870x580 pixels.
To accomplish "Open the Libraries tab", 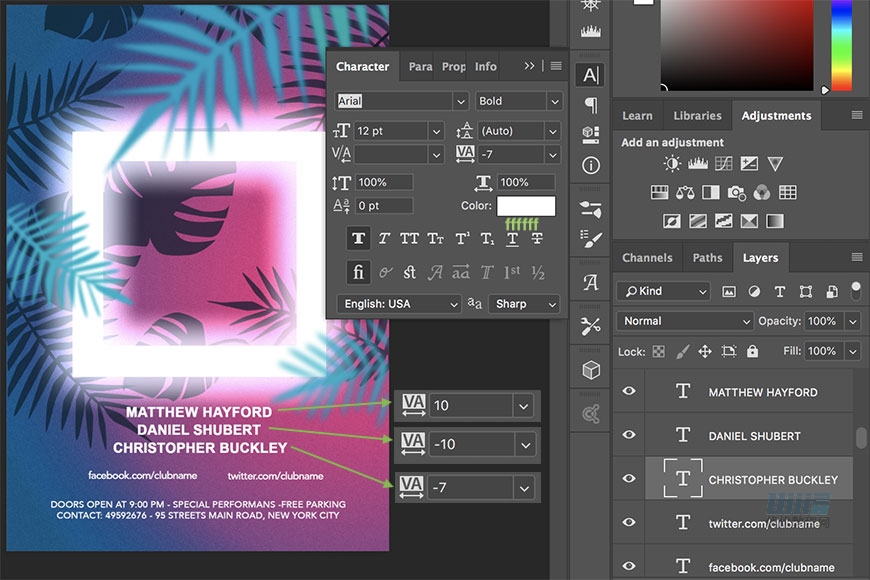I will [x=697, y=115].
